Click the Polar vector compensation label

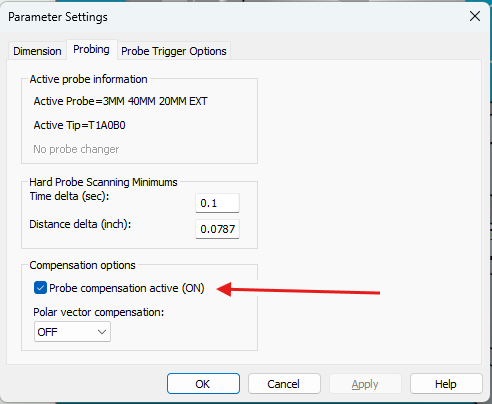(x=99, y=312)
